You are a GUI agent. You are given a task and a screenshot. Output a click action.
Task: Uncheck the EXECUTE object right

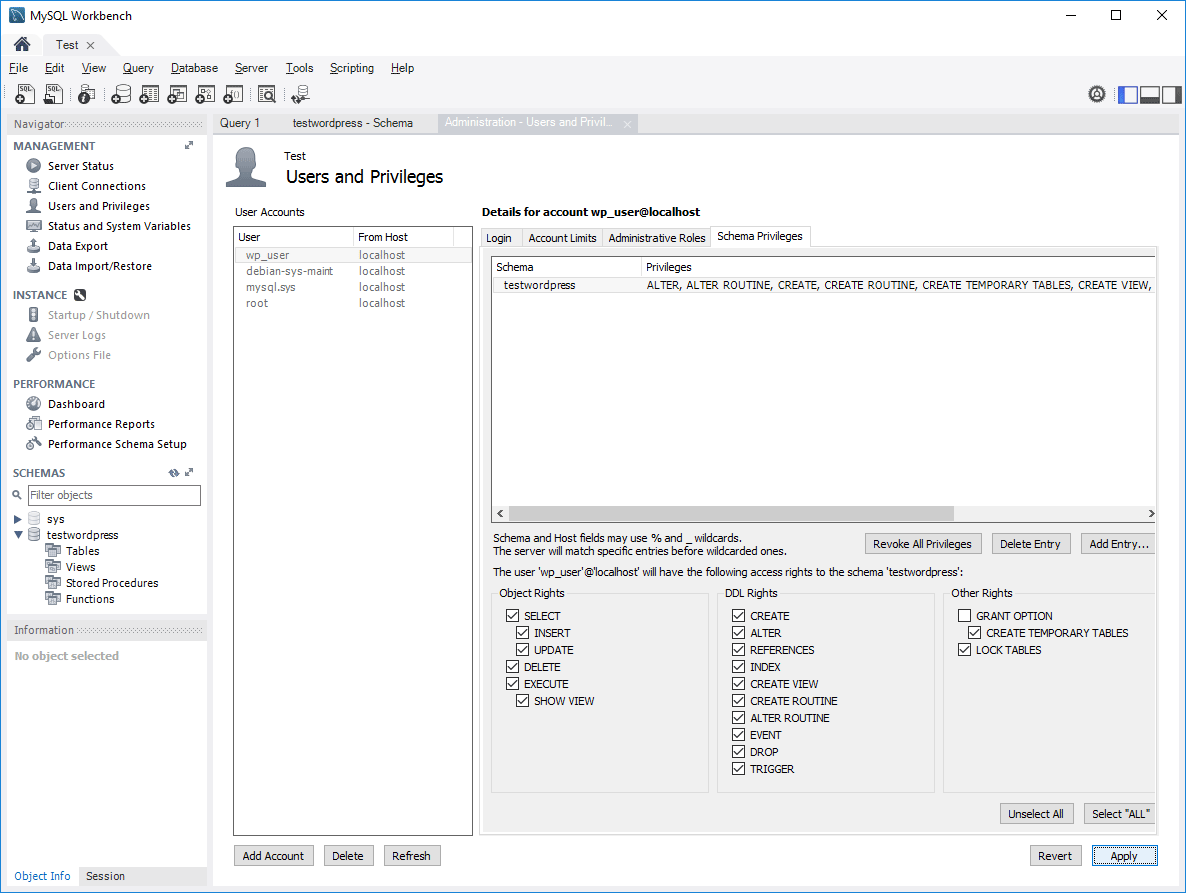tap(513, 684)
